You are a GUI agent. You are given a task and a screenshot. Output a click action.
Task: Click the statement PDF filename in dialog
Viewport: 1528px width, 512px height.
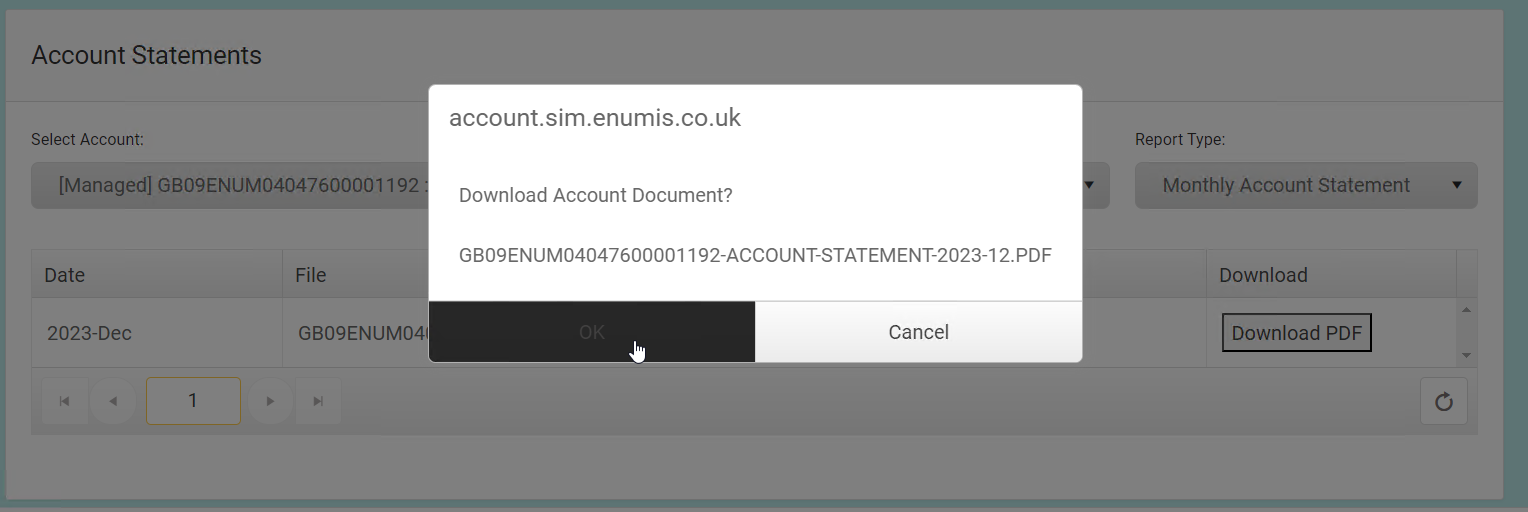755,255
